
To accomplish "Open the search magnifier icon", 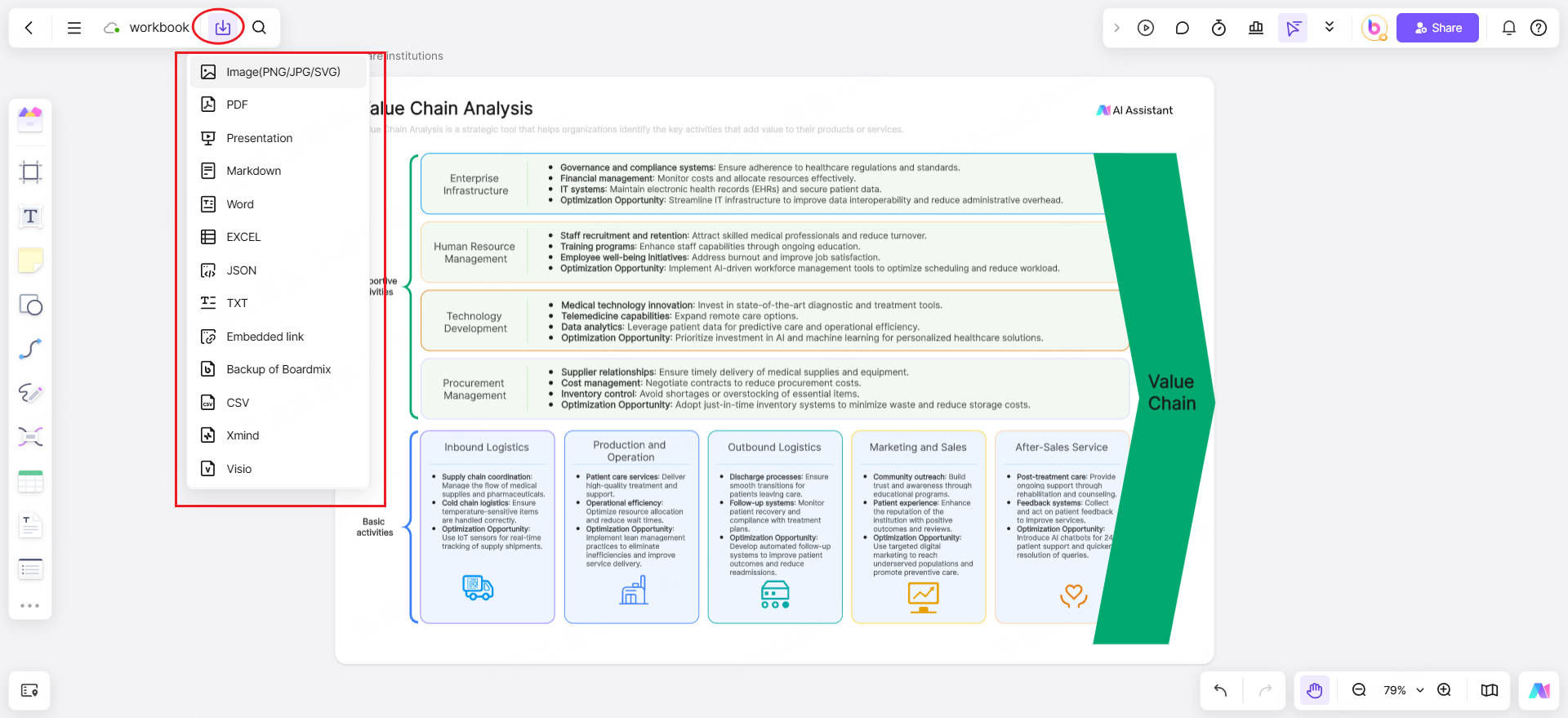I will point(259,28).
